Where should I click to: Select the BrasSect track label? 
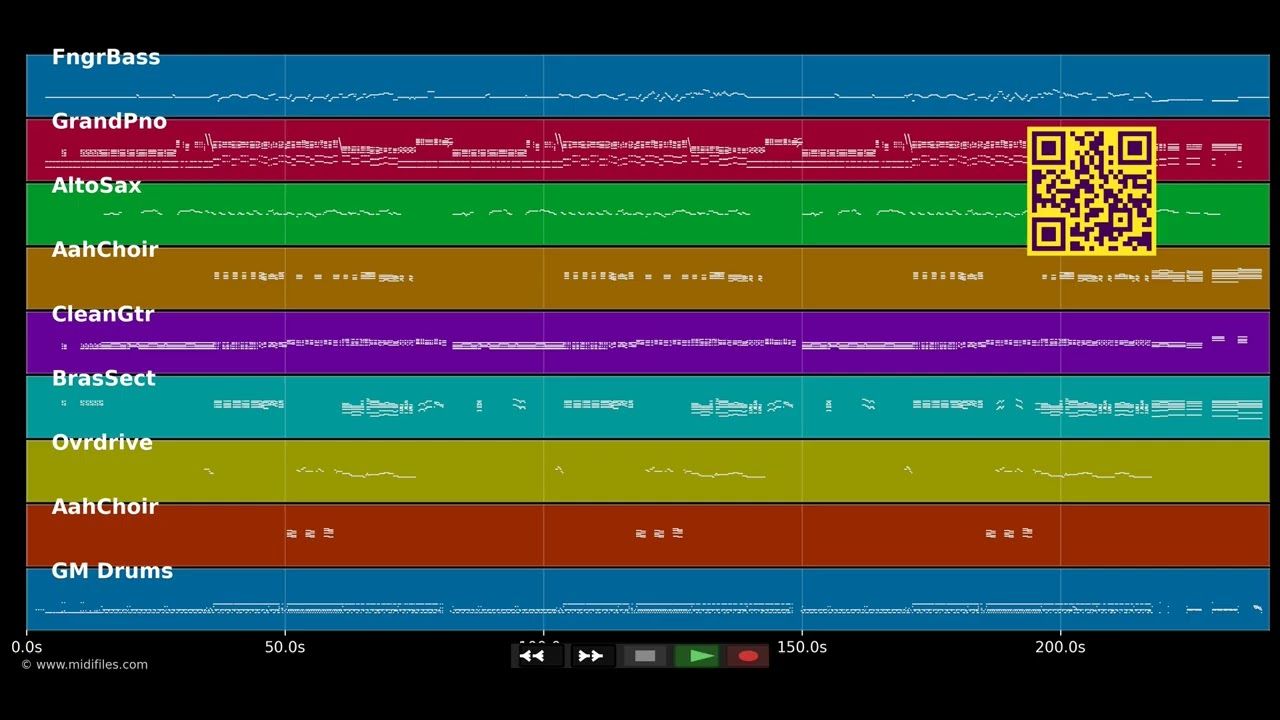(x=104, y=378)
